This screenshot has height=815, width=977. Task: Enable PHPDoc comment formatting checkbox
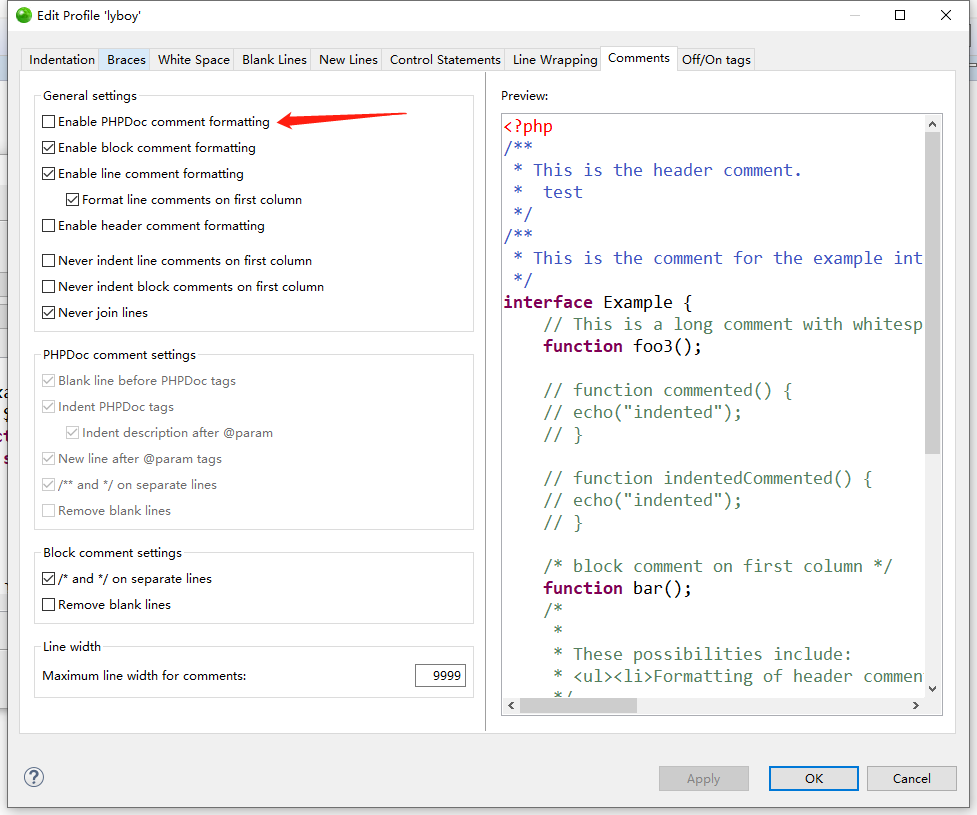pos(49,122)
